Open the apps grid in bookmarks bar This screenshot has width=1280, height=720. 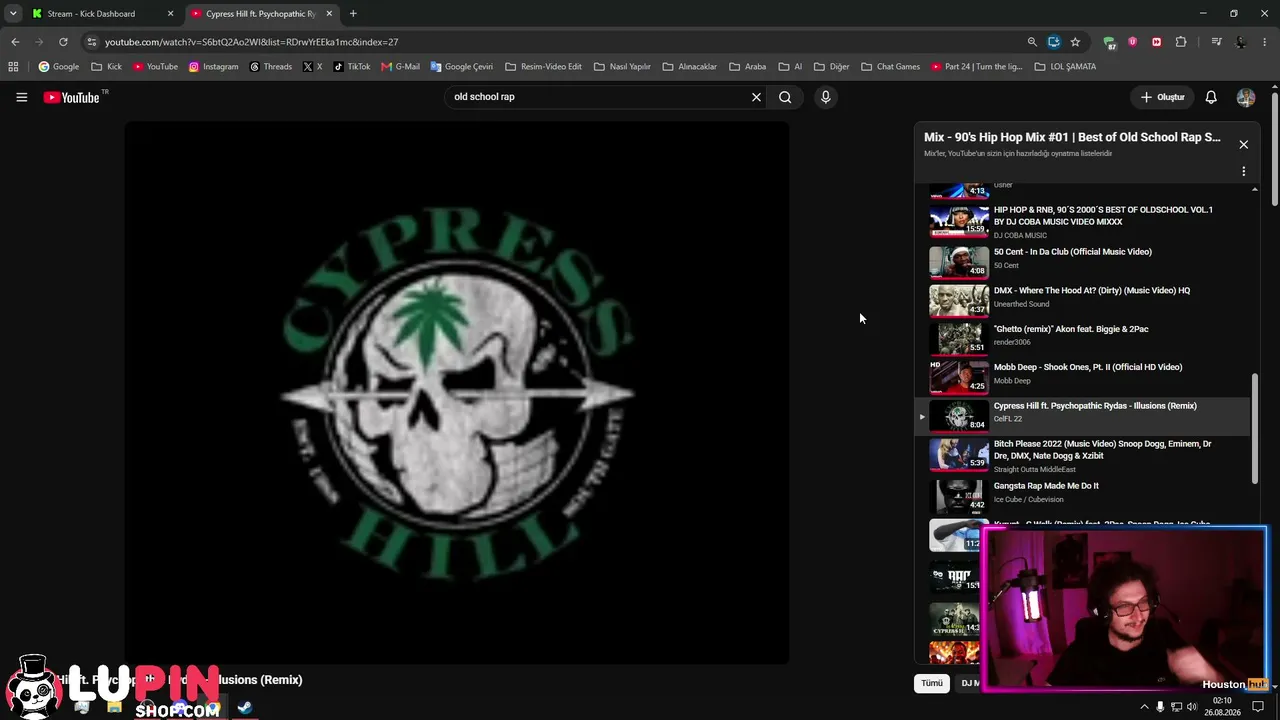coord(13,67)
